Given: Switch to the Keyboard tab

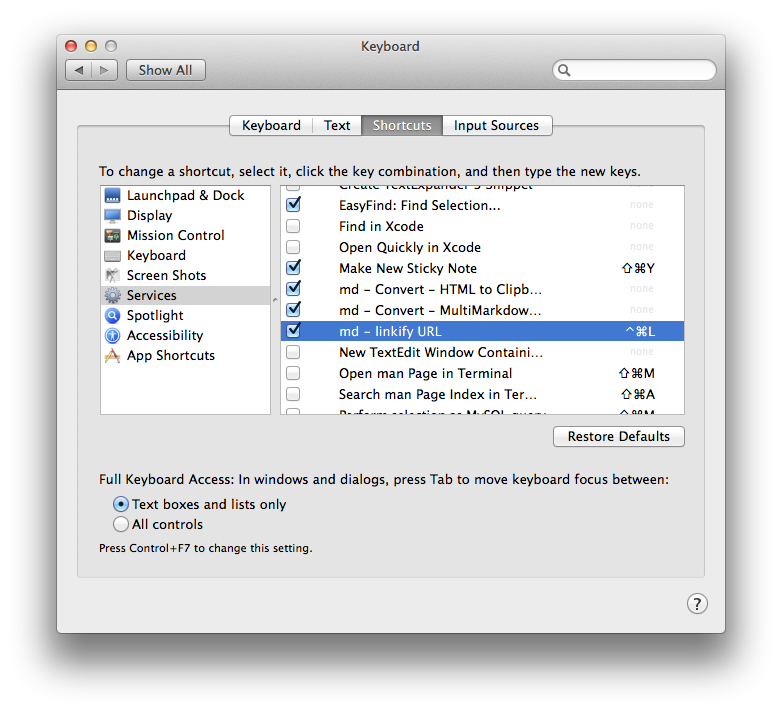Looking at the screenshot, I should point(271,125).
